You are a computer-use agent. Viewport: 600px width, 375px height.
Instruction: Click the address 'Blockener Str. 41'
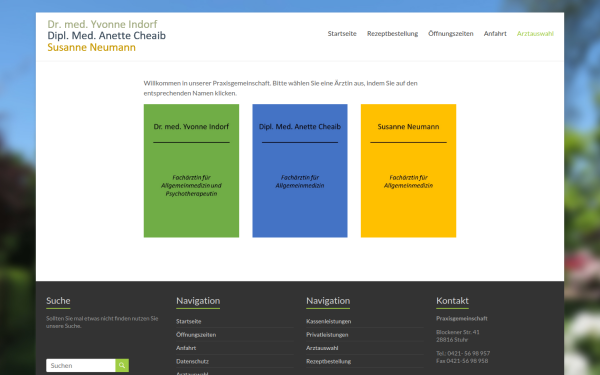pyautogui.click(x=458, y=332)
